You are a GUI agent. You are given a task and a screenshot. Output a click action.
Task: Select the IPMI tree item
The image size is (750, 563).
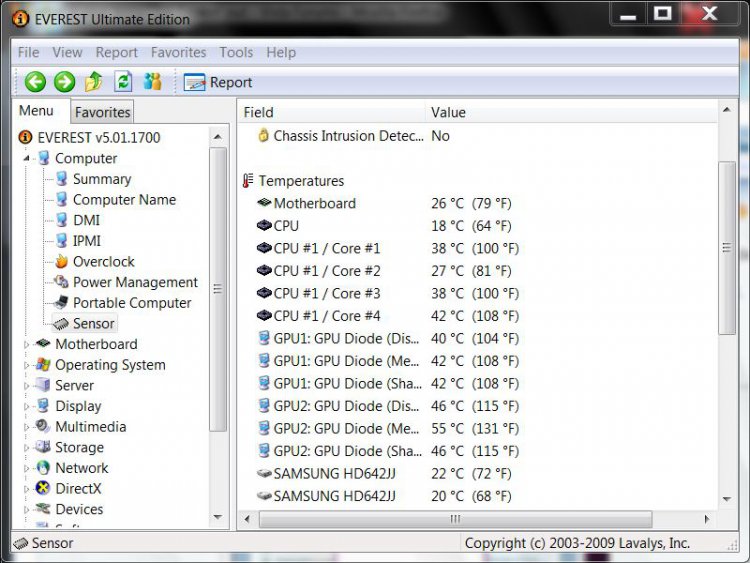tap(87, 241)
